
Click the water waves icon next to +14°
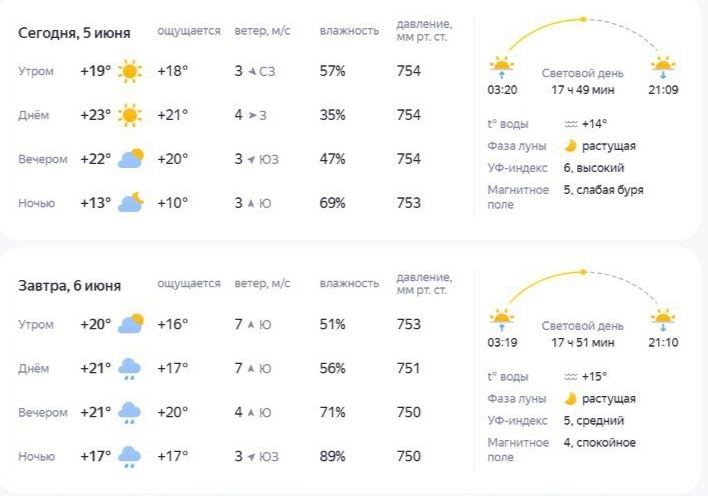[x=571, y=124]
